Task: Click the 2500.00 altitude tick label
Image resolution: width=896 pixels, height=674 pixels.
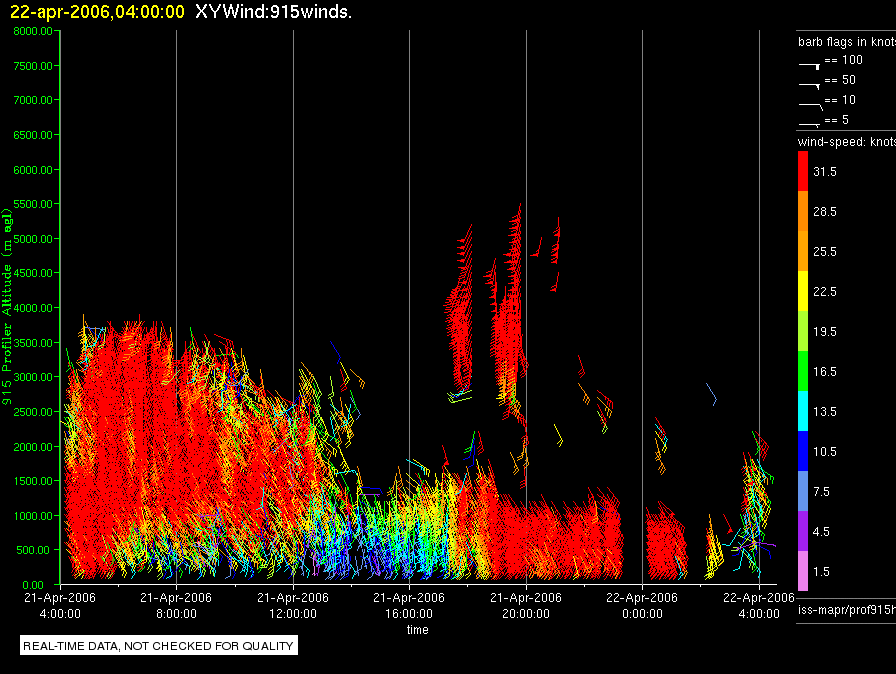Action: (x=33, y=412)
